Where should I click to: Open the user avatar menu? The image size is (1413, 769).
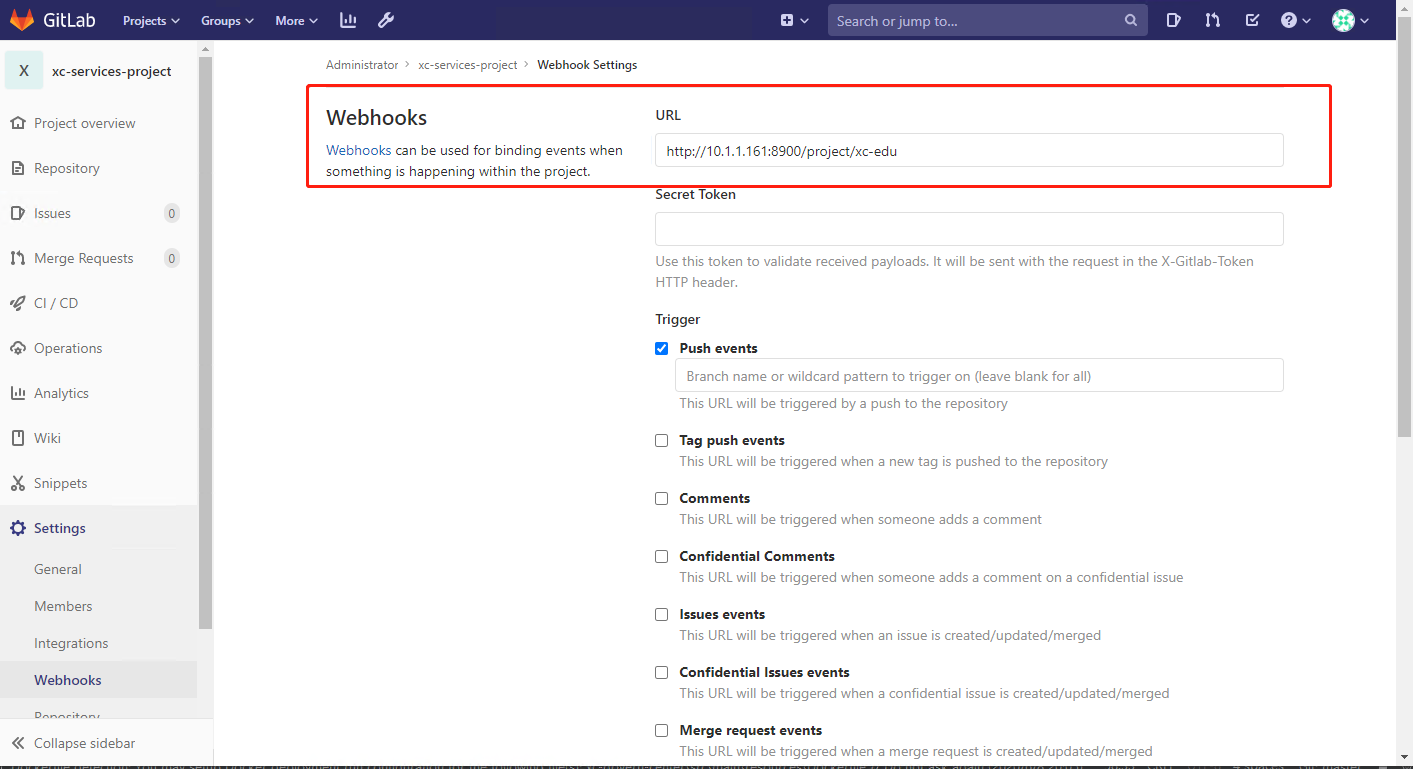coord(1350,20)
